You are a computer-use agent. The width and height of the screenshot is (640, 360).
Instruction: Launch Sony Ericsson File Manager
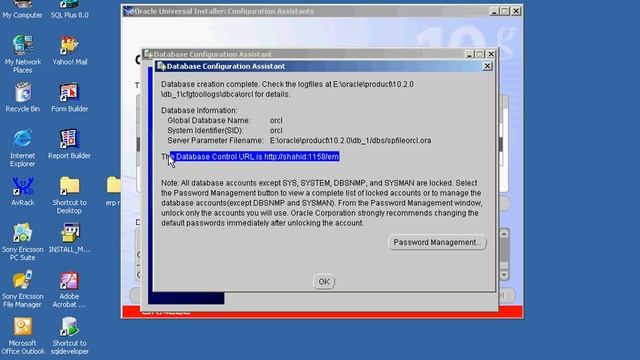(x=22, y=289)
